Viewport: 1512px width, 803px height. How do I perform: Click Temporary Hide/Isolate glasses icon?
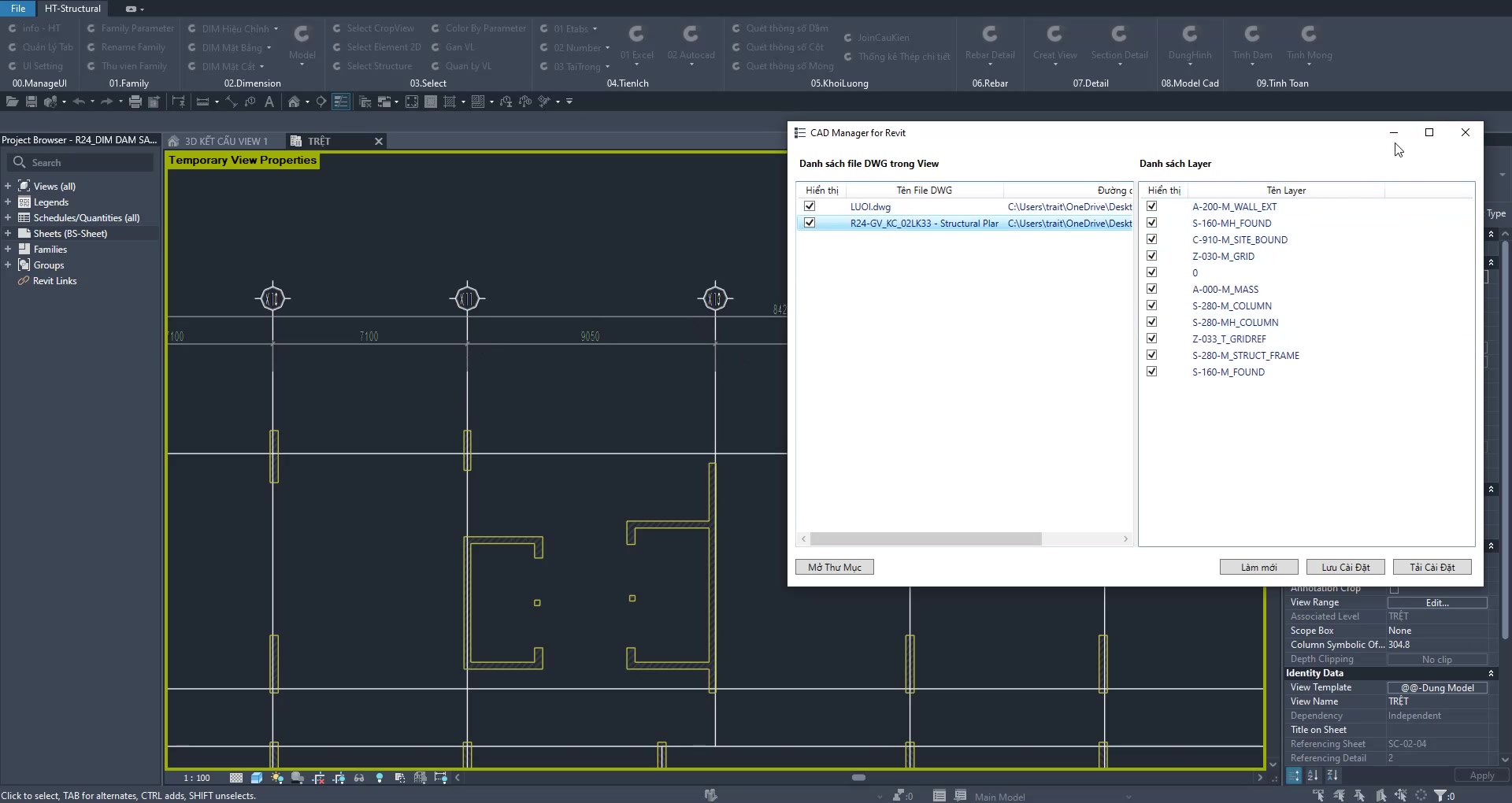pyautogui.click(x=359, y=778)
